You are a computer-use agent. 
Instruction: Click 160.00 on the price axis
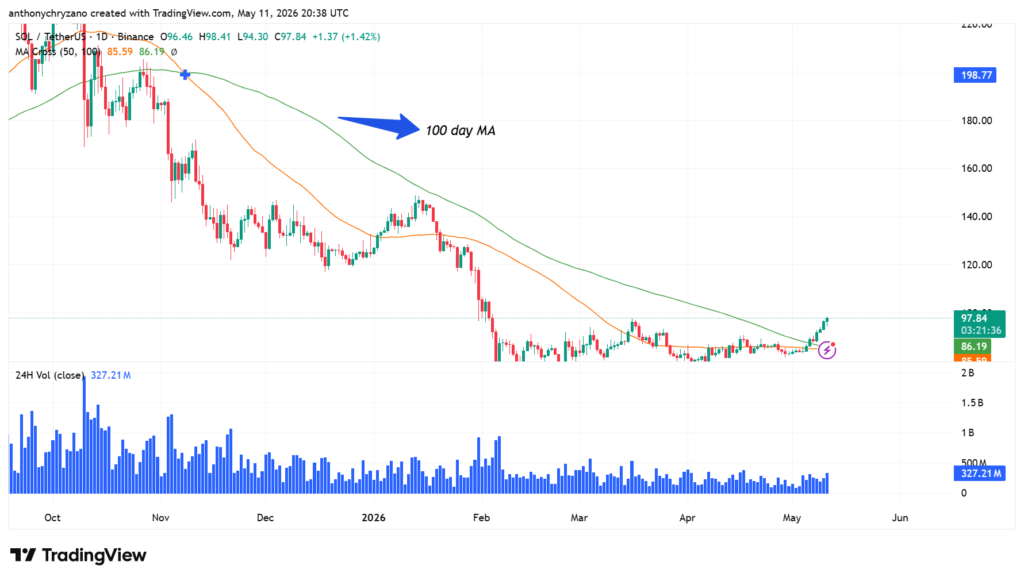tap(977, 168)
